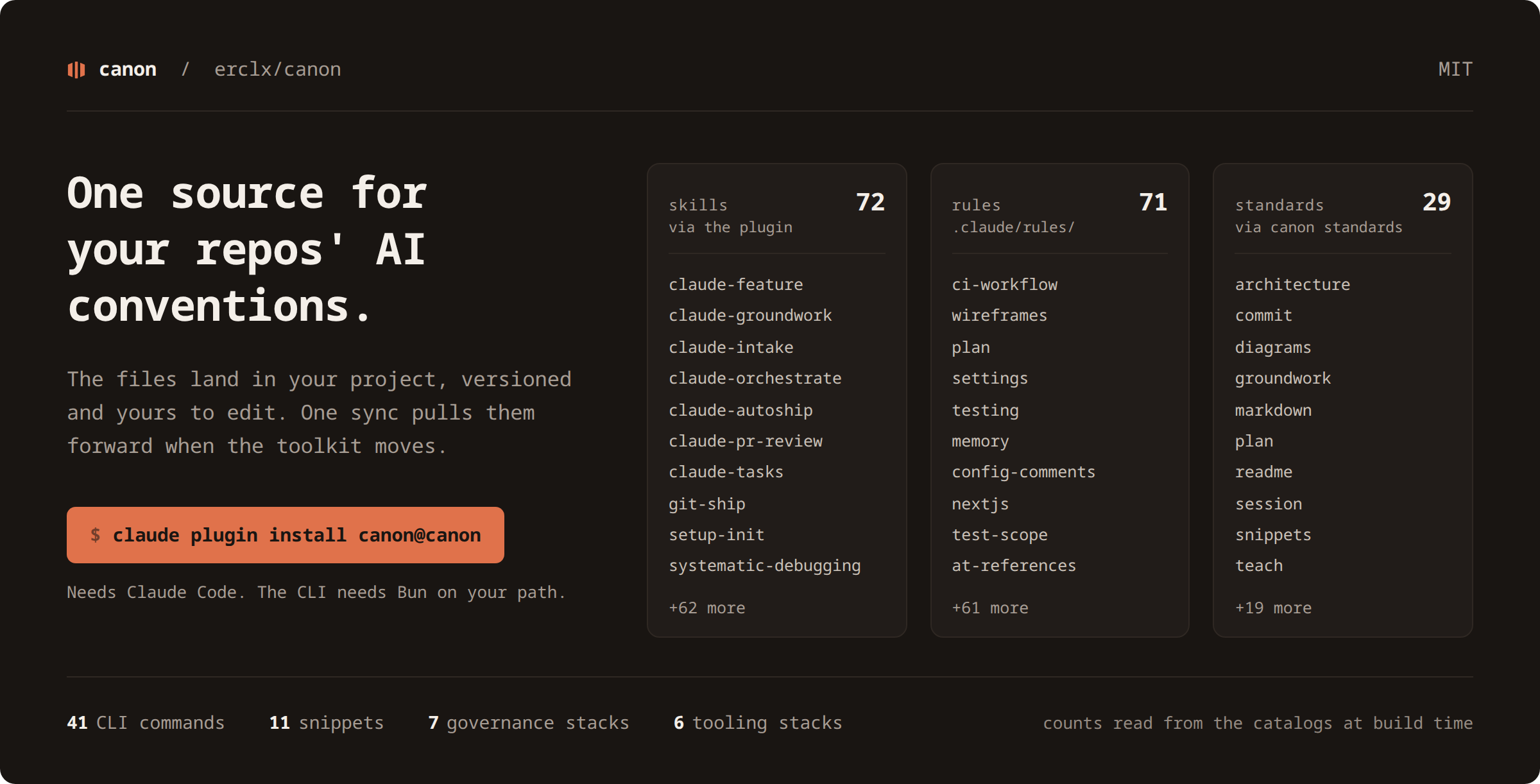Click the canon brand name
The height and width of the screenshot is (784, 1540).
pyautogui.click(x=128, y=69)
